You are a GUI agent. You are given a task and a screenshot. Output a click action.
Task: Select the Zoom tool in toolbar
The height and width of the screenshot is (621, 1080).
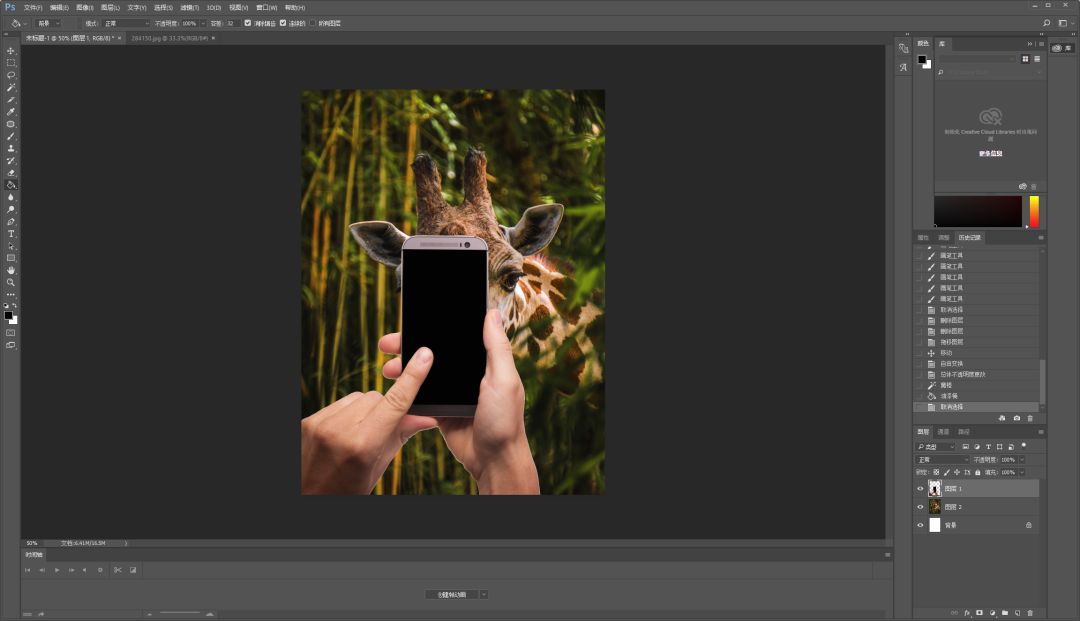point(11,282)
